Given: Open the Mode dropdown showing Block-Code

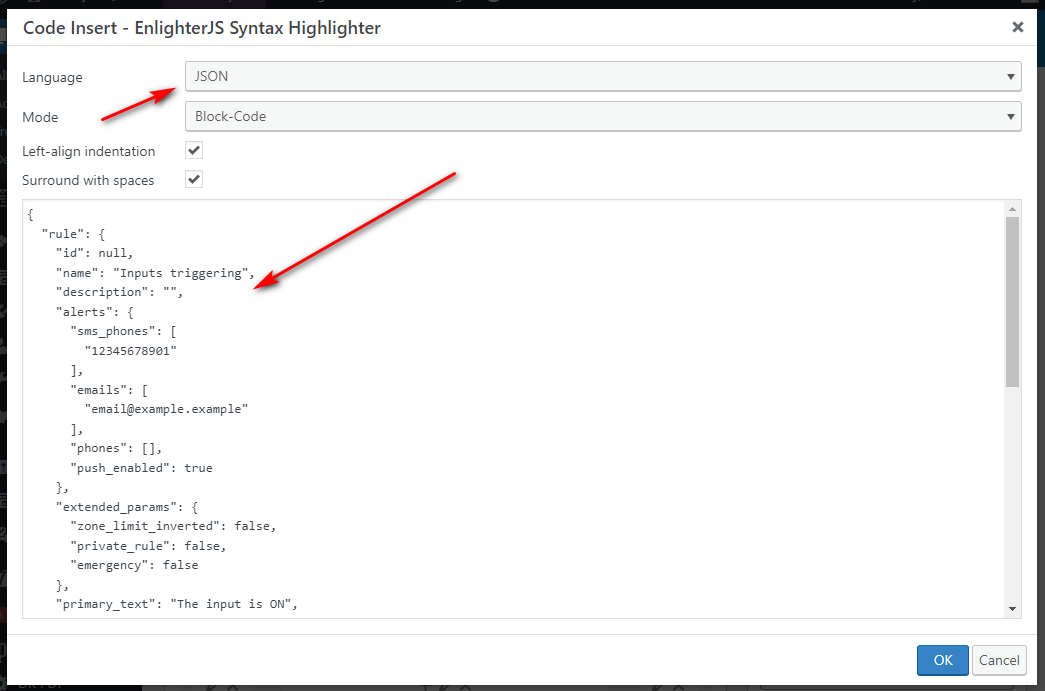Looking at the screenshot, I should pyautogui.click(x=602, y=117).
